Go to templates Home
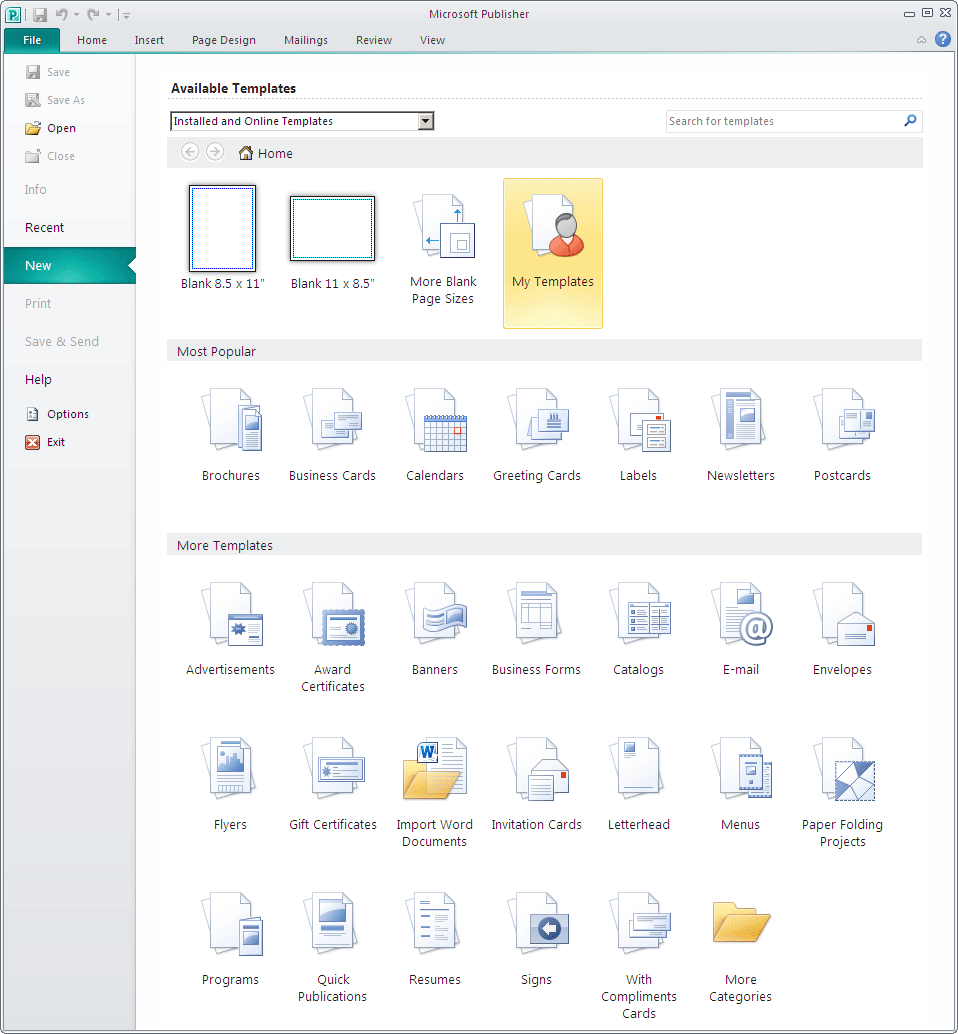This screenshot has width=958, height=1034. [266, 153]
